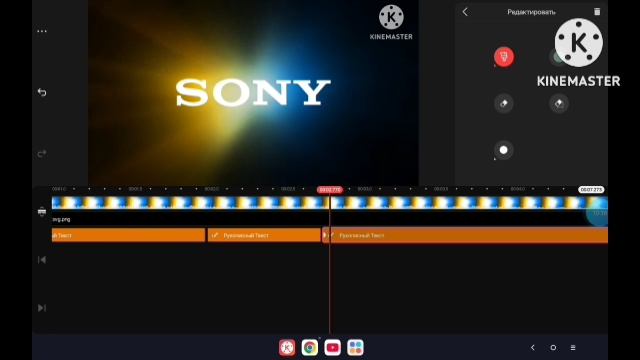
Task: Open the apps grid from the dock
Action: click(x=355, y=347)
